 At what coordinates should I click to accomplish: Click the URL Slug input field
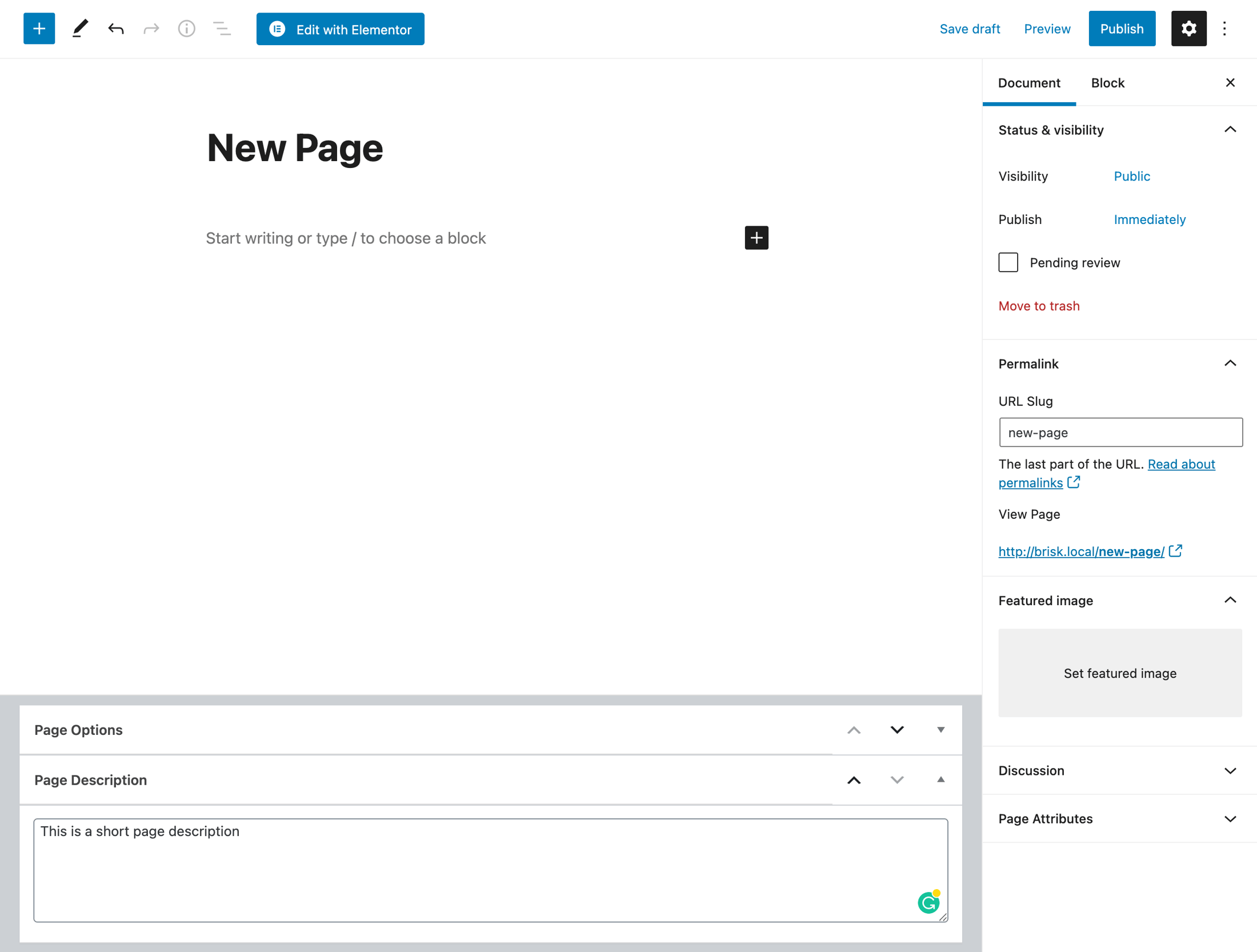pos(1120,432)
